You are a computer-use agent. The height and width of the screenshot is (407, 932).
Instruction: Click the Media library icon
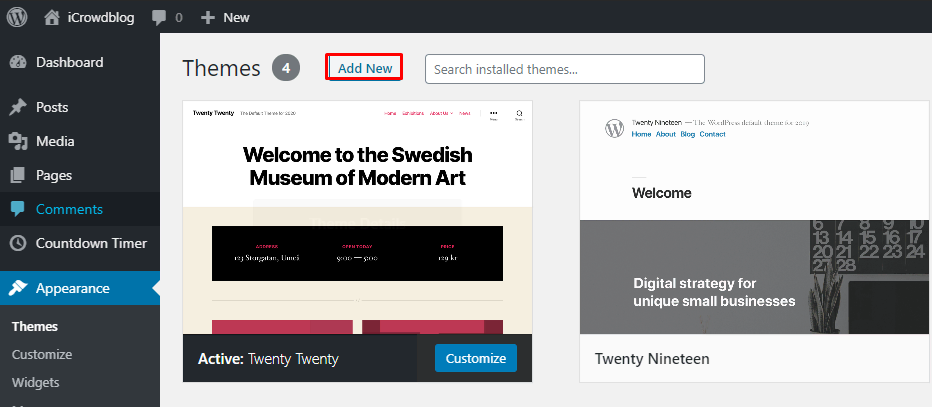click(x=18, y=141)
